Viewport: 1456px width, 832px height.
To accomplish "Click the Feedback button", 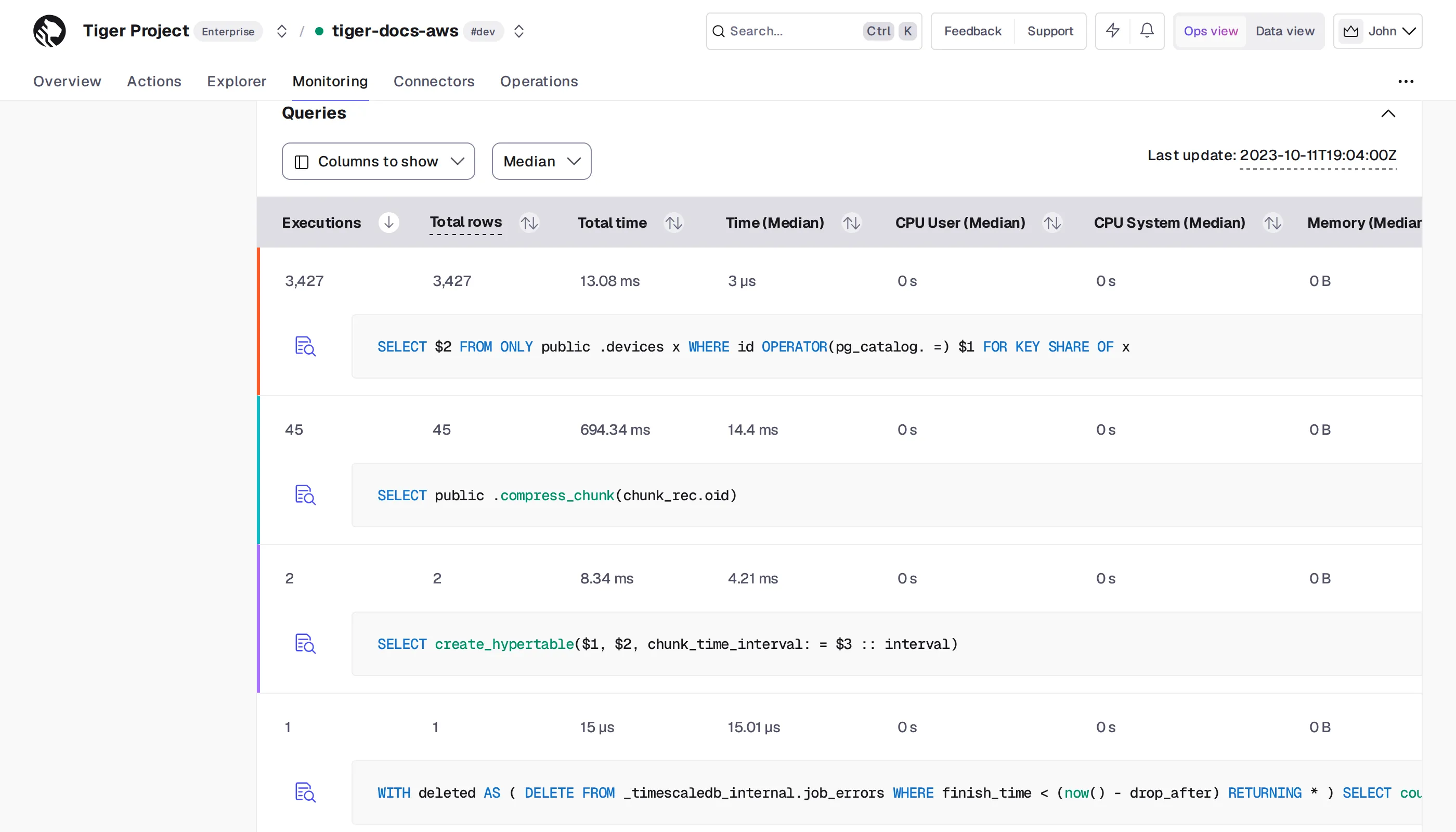I will (972, 31).
